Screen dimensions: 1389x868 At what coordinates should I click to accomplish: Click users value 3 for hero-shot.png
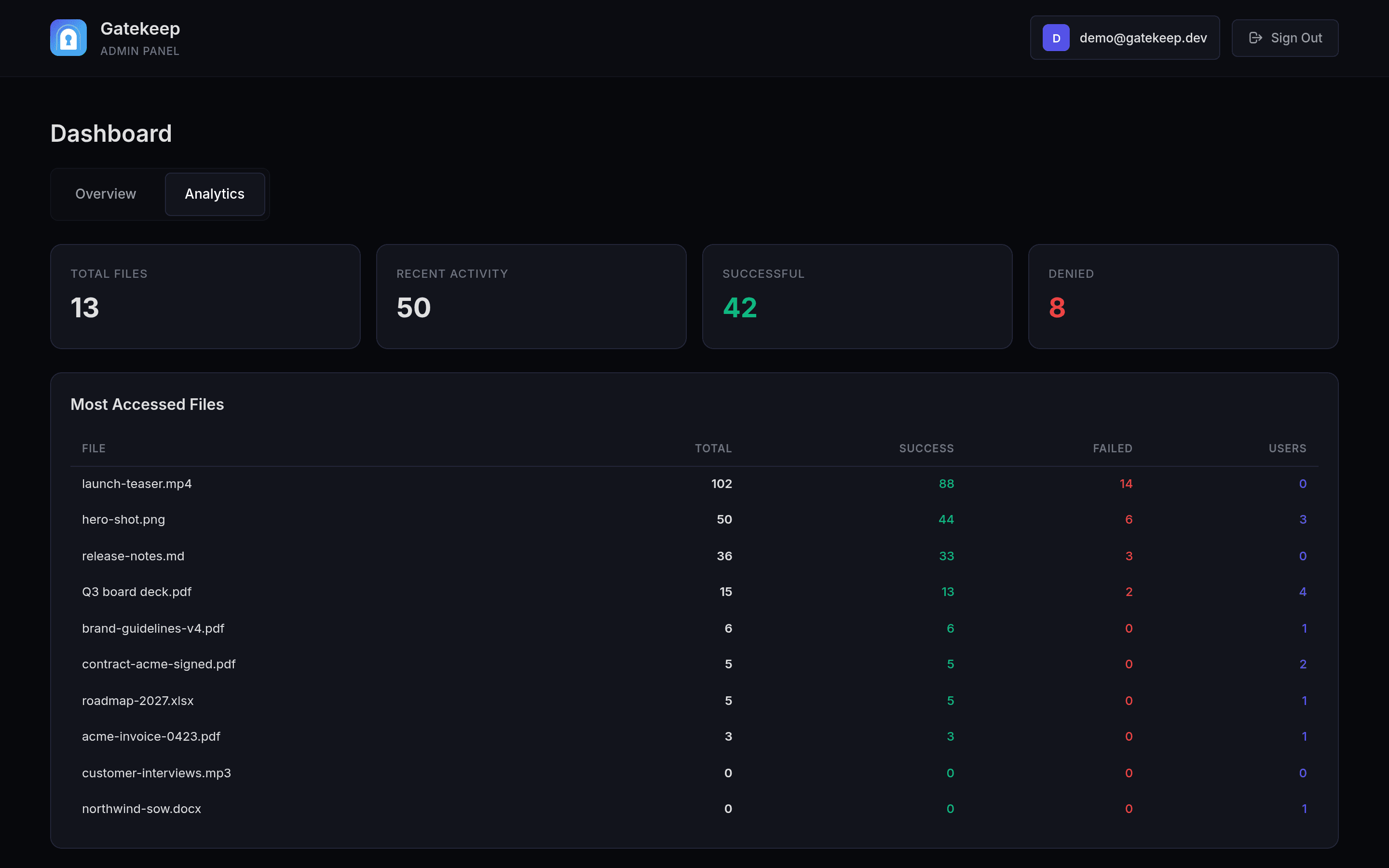pyautogui.click(x=1303, y=519)
